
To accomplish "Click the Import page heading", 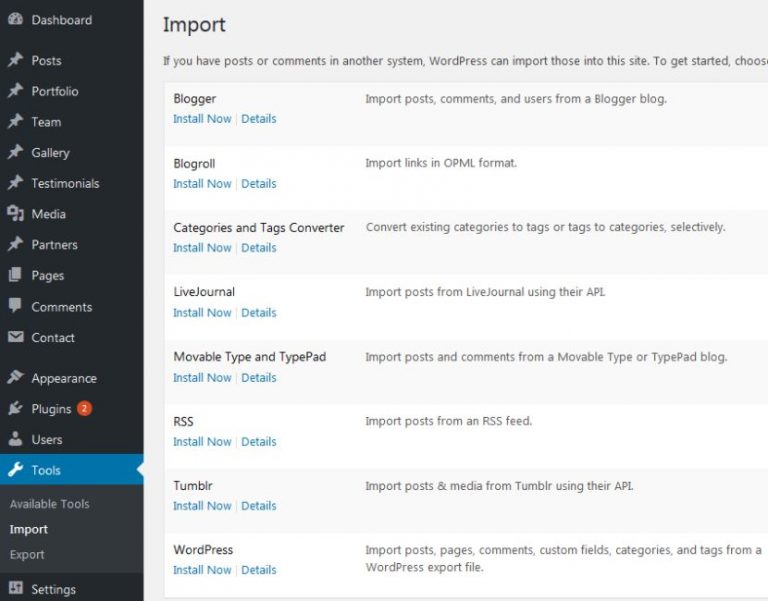I will click(194, 25).
